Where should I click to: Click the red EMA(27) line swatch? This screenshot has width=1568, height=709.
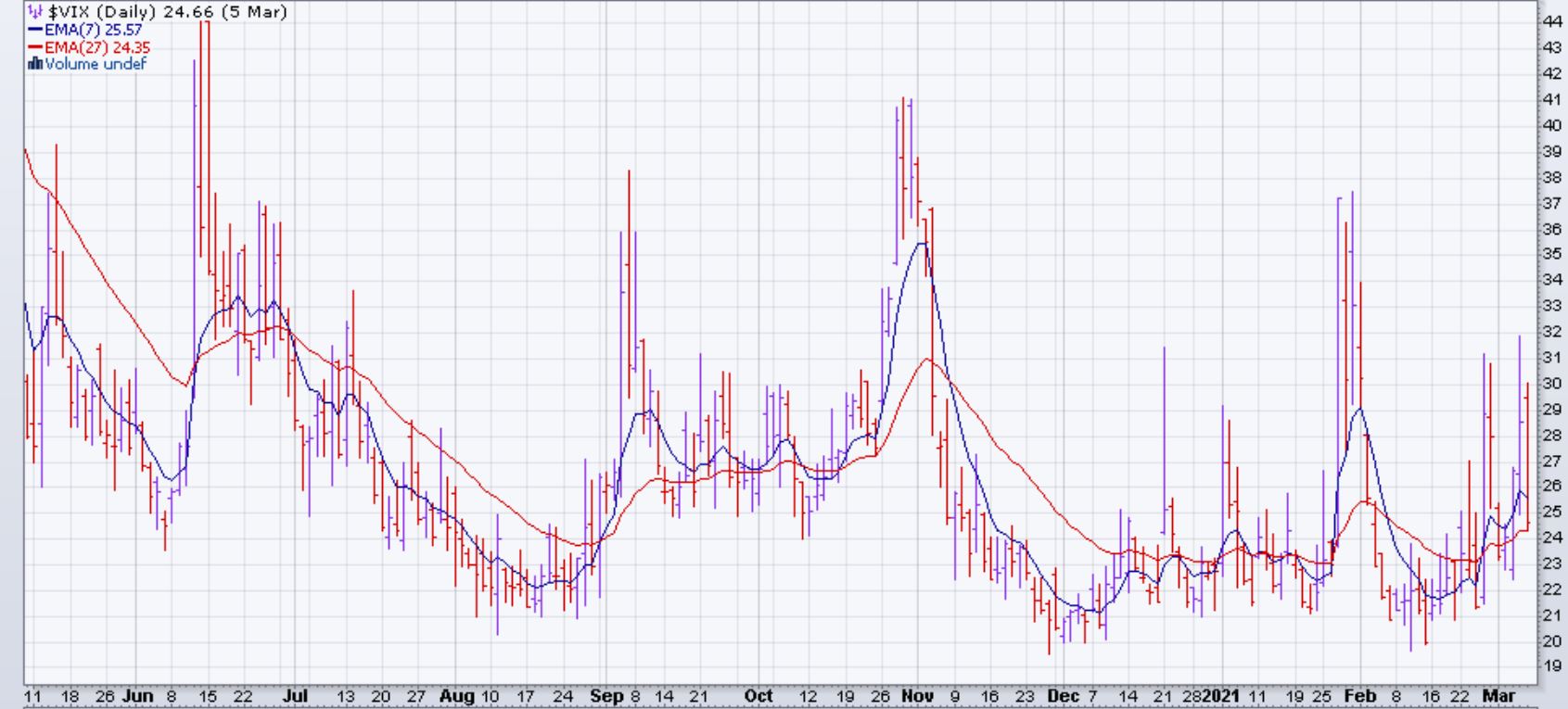(x=35, y=47)
